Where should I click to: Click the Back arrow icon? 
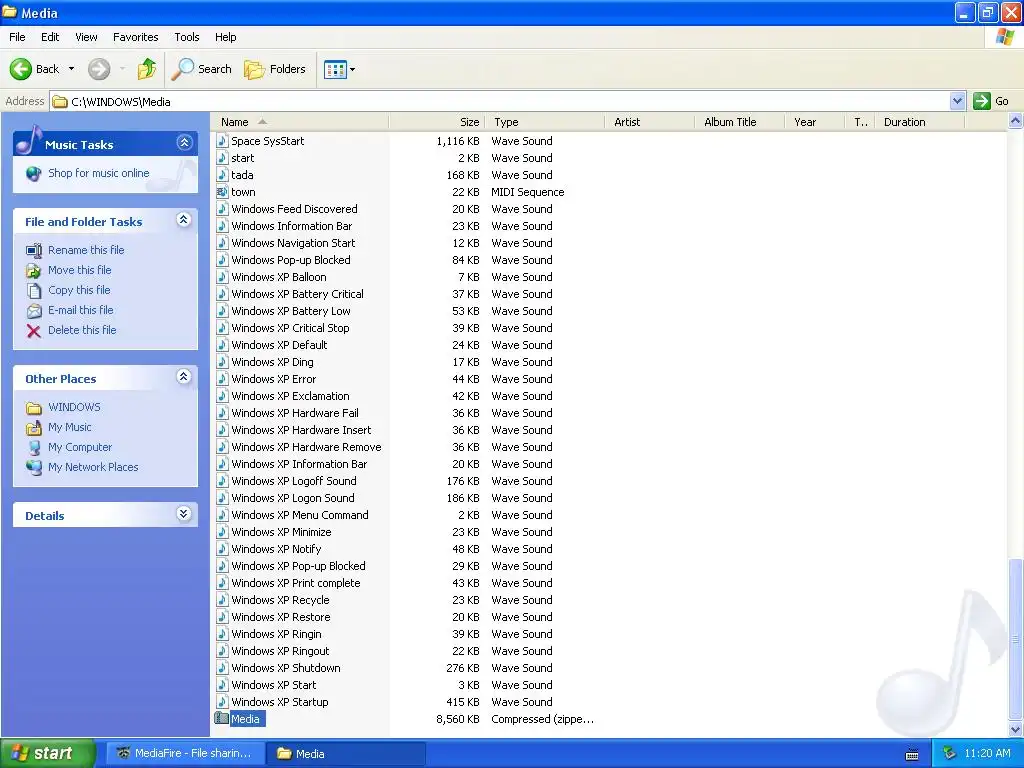20,69
